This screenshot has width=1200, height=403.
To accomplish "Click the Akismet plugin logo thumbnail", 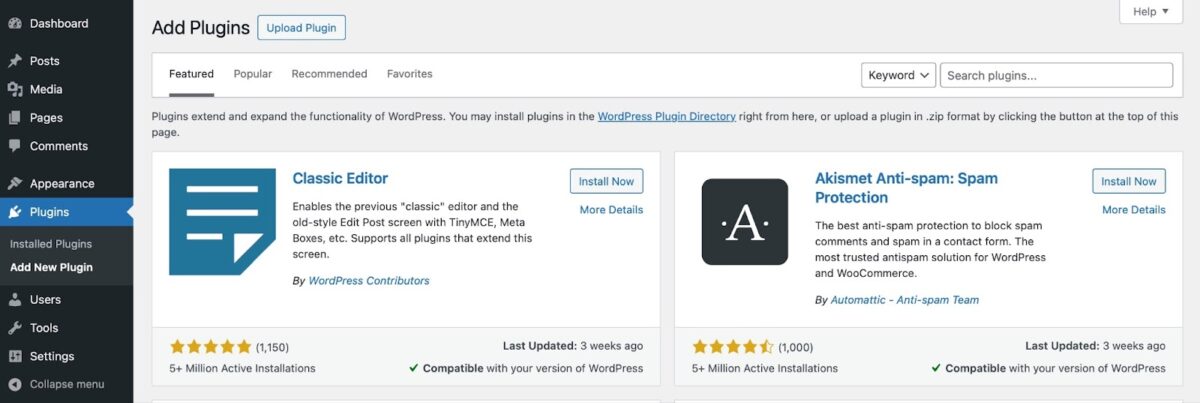I will pos(745,222).
